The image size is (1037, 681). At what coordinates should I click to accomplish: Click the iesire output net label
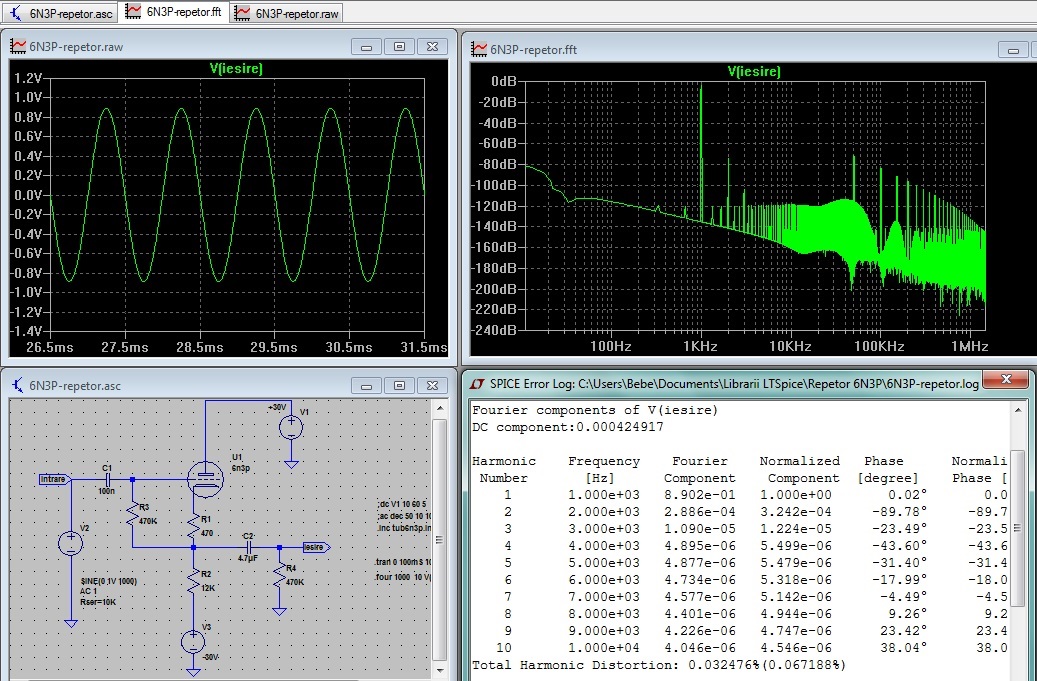click(316, 547)
